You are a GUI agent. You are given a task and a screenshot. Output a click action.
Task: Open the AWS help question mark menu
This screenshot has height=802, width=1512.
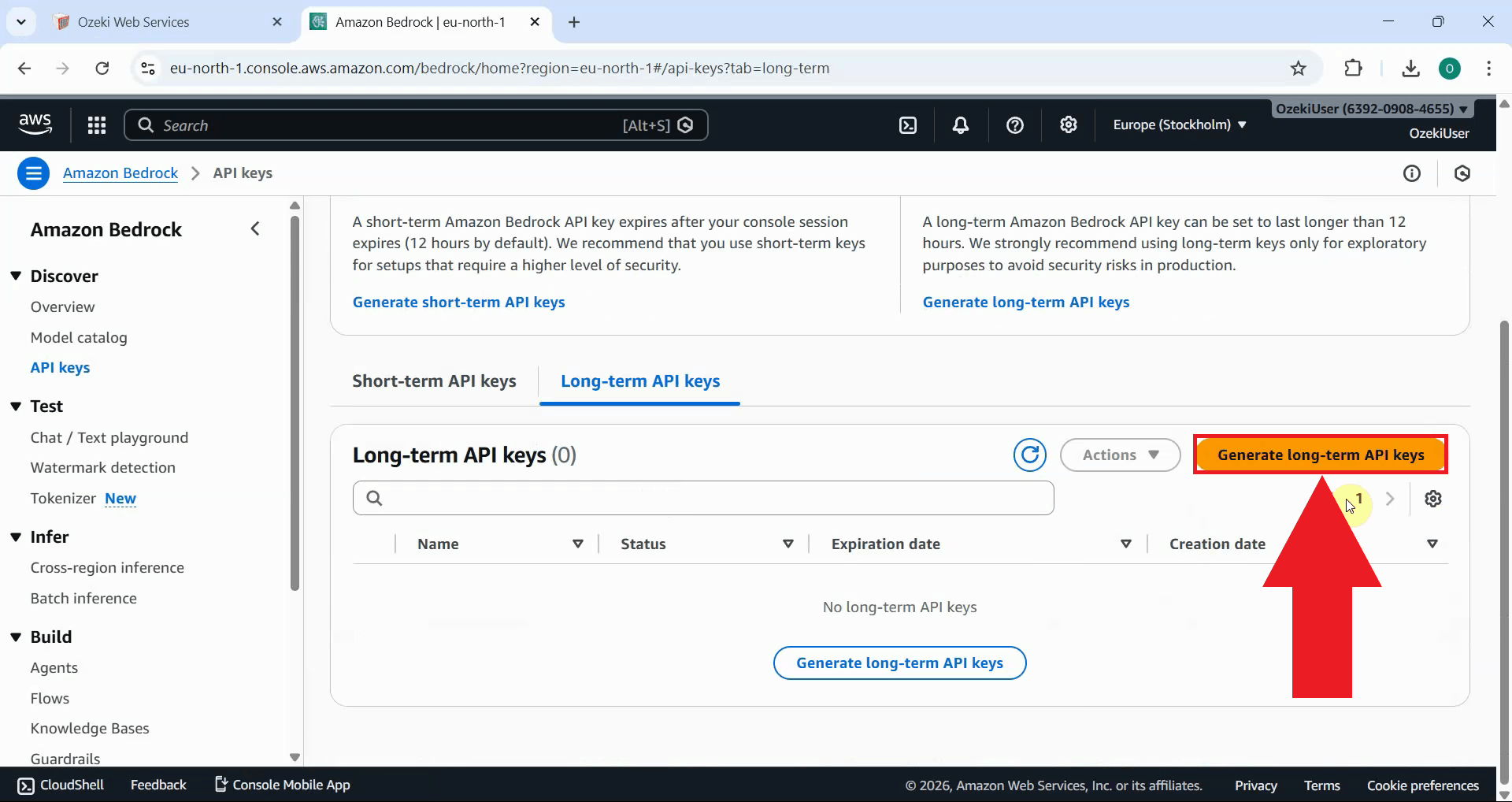pos(1015,125)
